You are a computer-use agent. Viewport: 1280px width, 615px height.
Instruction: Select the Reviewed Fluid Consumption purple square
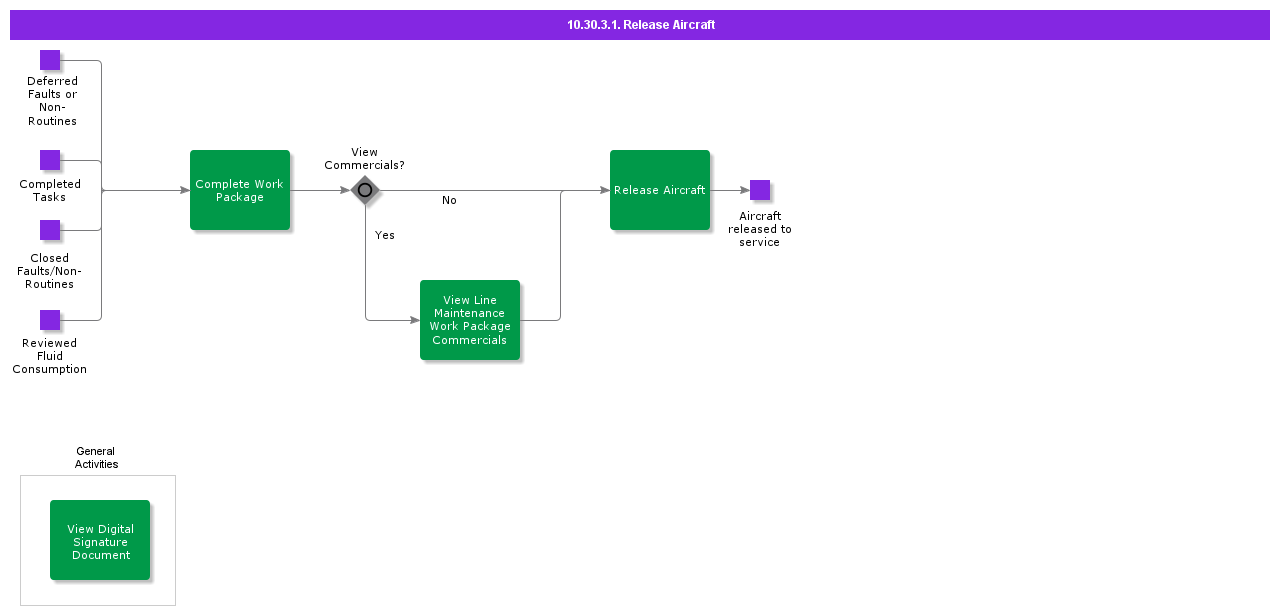point(50,320)
